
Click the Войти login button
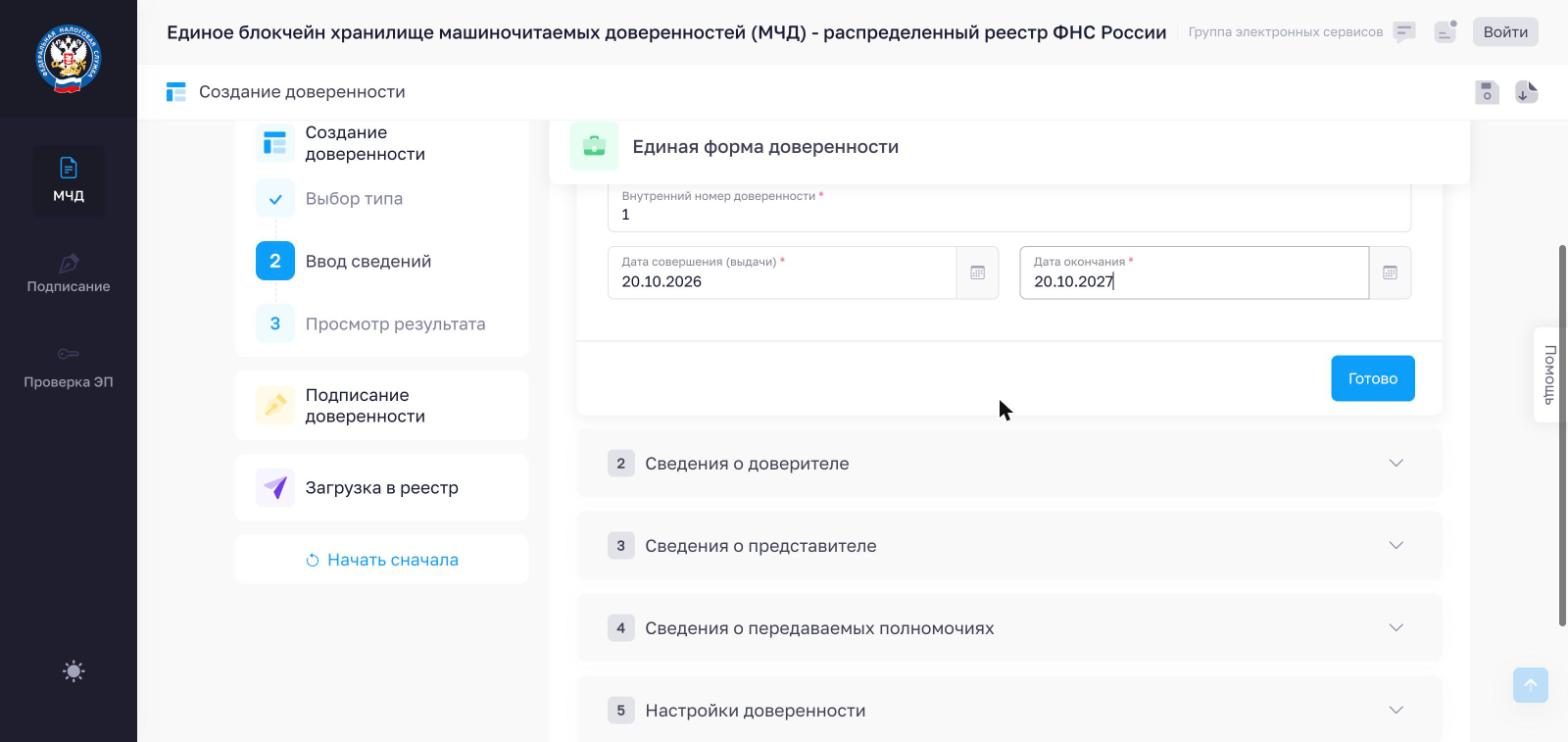point(1505,32)
